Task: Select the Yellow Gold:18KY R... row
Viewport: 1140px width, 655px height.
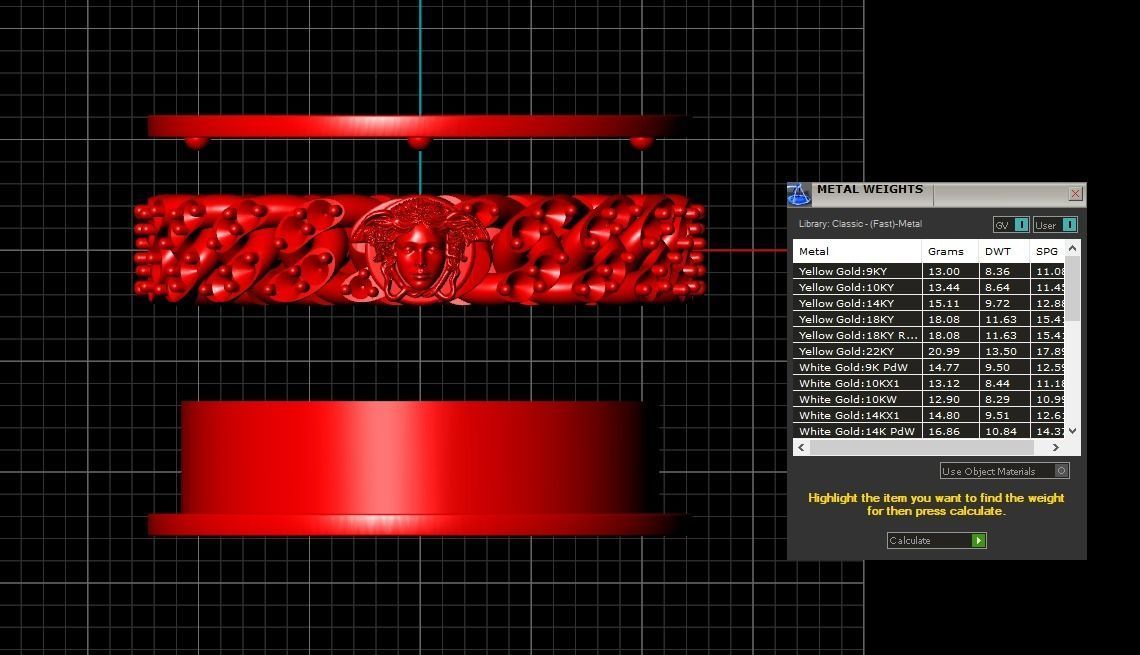Action: click(x=928, y=335)
